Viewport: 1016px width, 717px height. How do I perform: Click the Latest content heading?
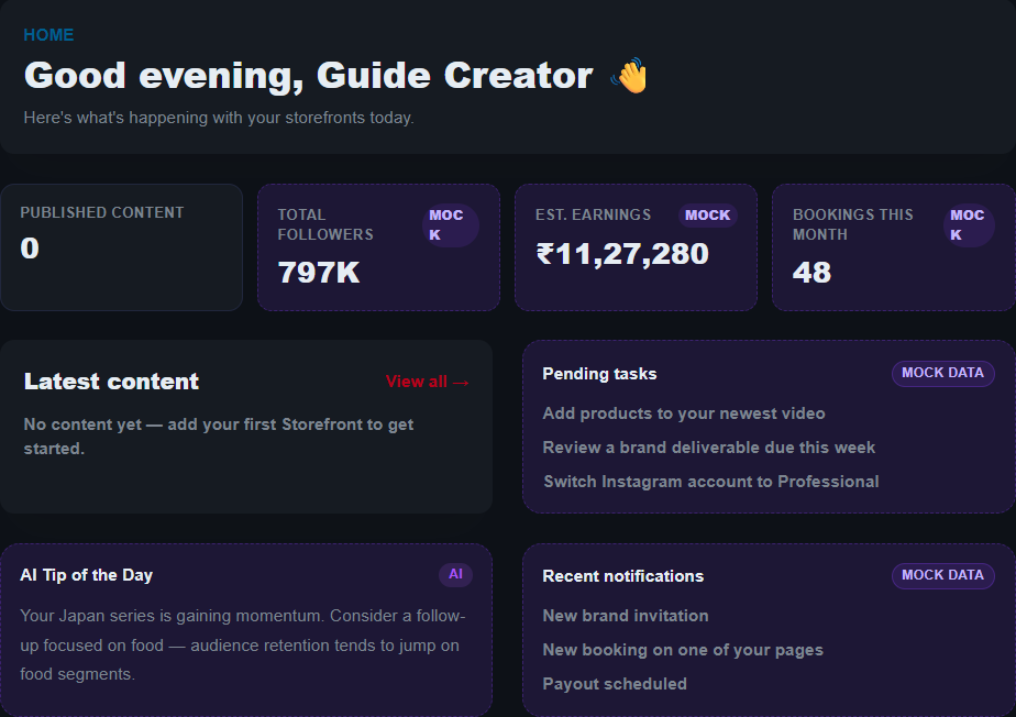[x=111, y=381]
